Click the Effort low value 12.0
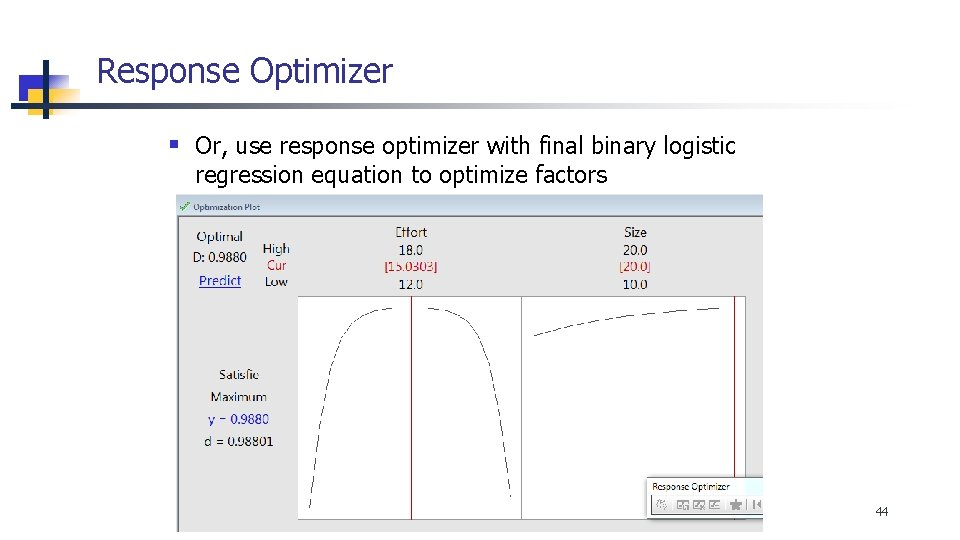Image resolution: width=960 pixels, height=540 pixels. pyautogui.click(x=411, y=284)
